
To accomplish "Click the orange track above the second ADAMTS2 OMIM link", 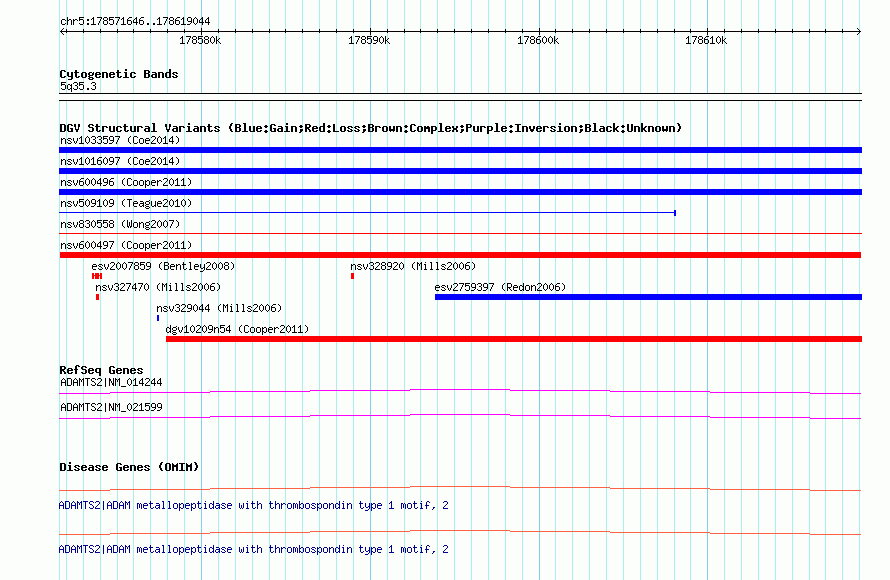I will click(460, 532).
